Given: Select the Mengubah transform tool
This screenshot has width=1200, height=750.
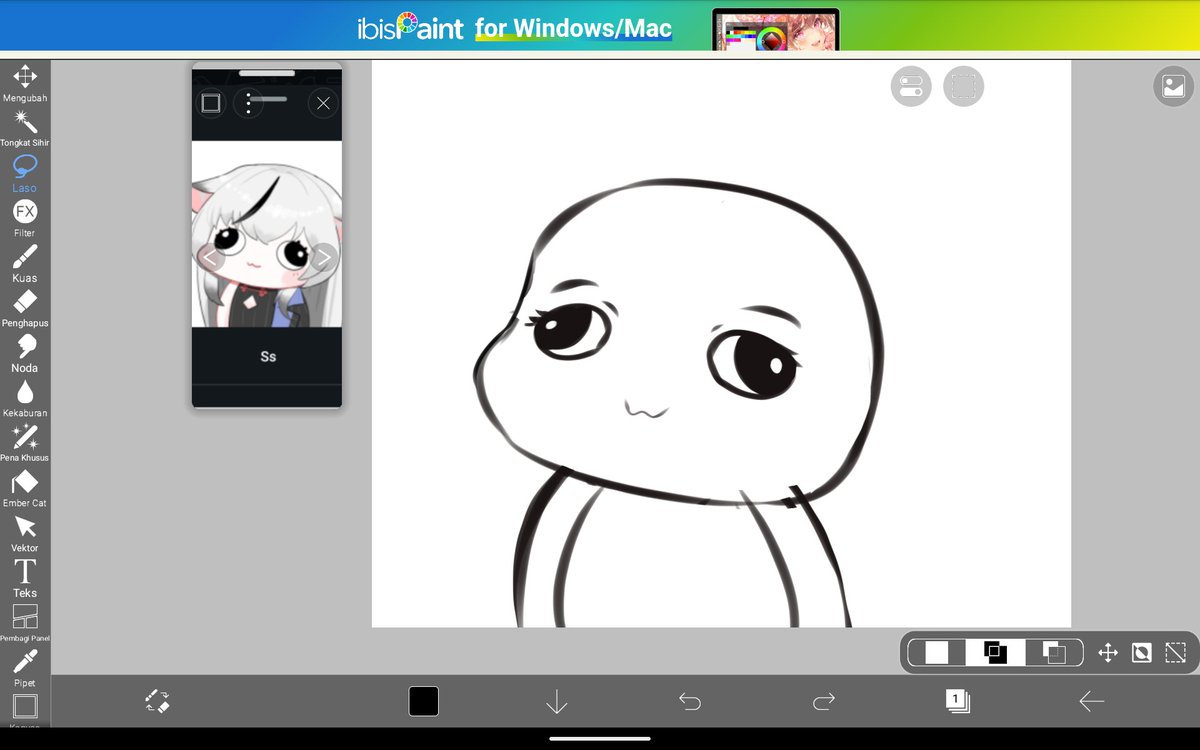Looking at the screenshot, I should [25, 83].
